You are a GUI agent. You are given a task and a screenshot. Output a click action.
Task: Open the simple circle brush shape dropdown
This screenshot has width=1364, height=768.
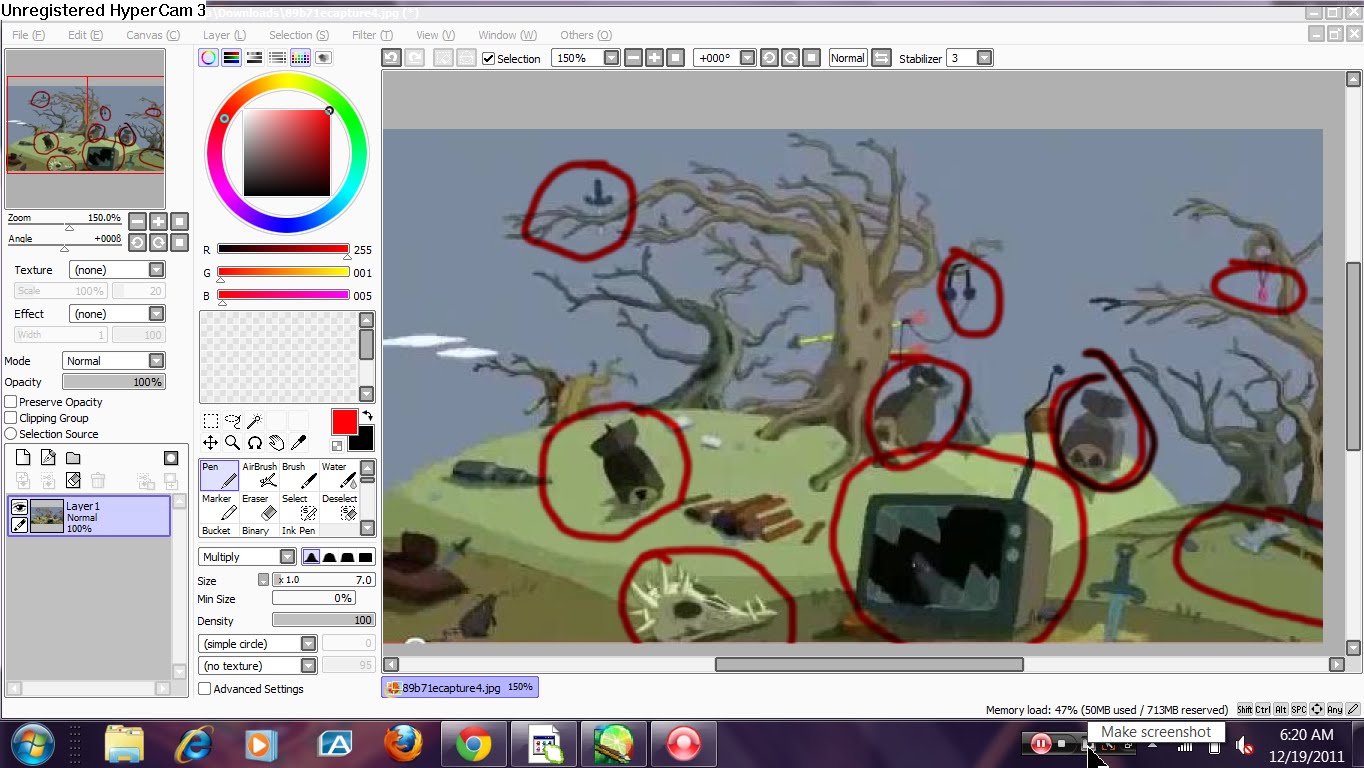(x=258, y=644)
